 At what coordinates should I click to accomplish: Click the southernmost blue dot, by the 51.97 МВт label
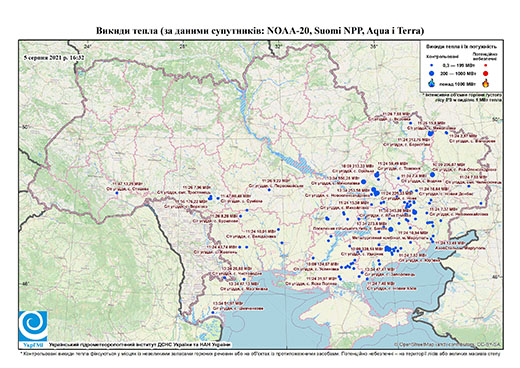213,312
